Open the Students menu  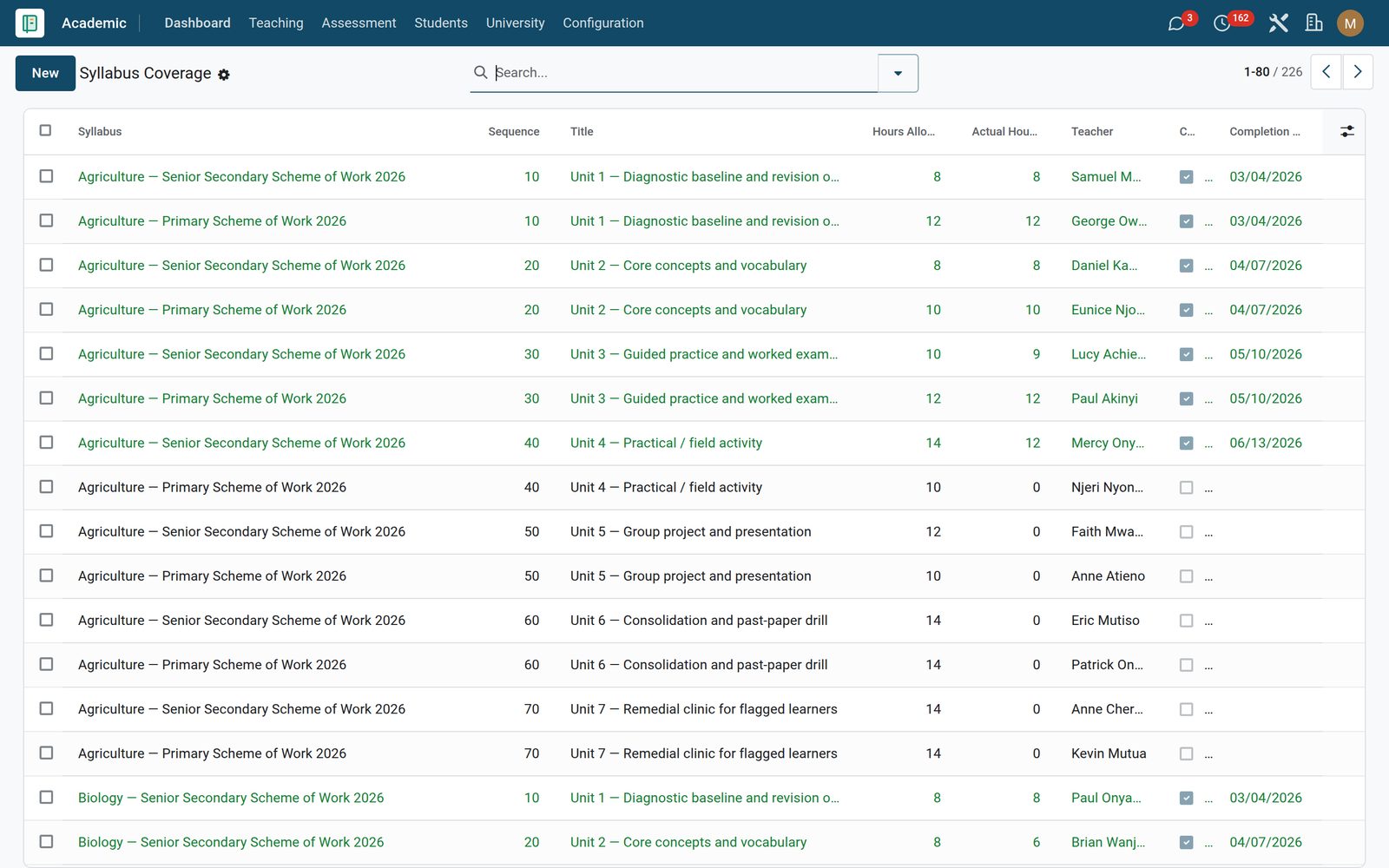coord(441,23)
